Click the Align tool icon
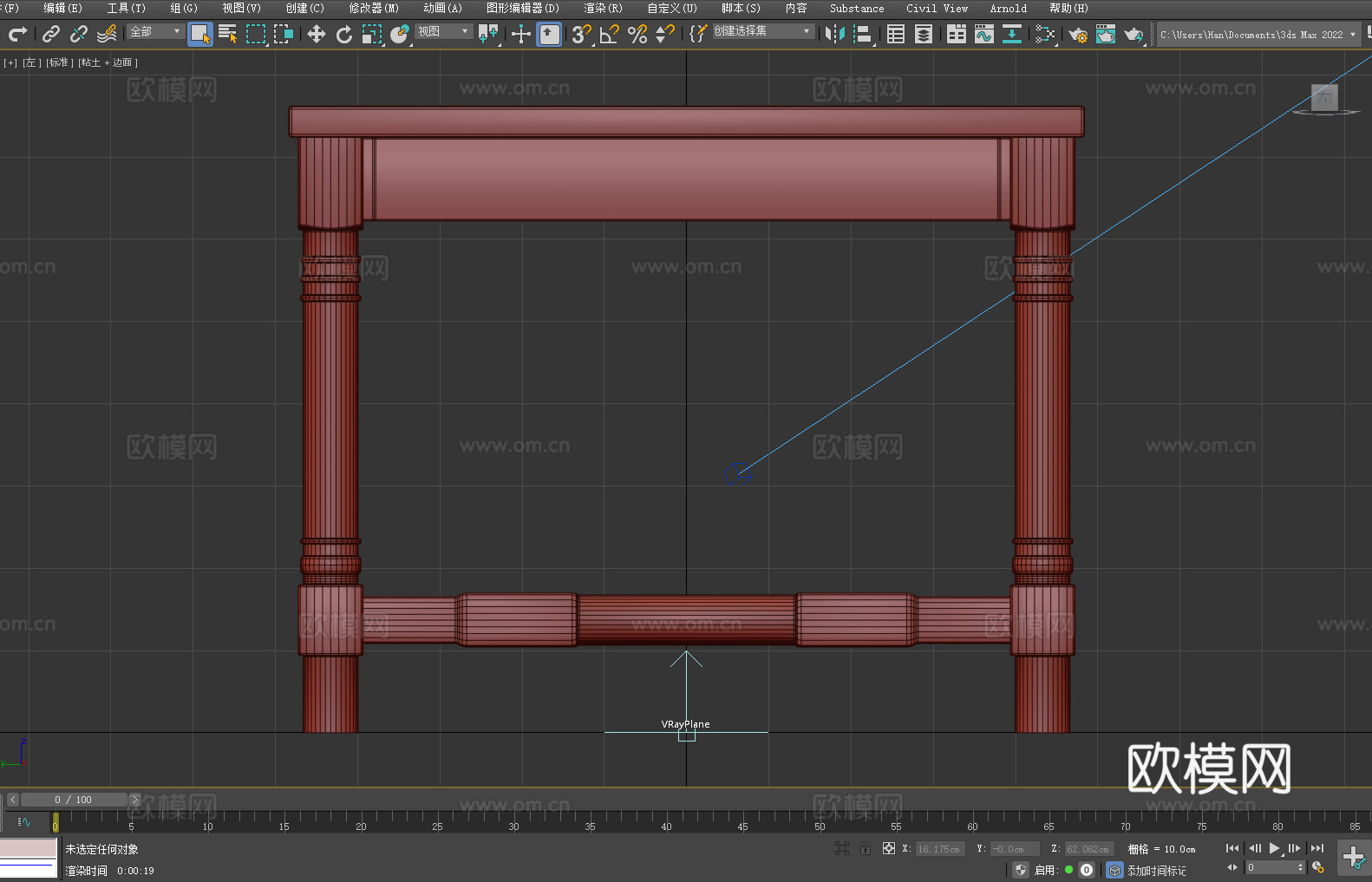 click(863, 34)
